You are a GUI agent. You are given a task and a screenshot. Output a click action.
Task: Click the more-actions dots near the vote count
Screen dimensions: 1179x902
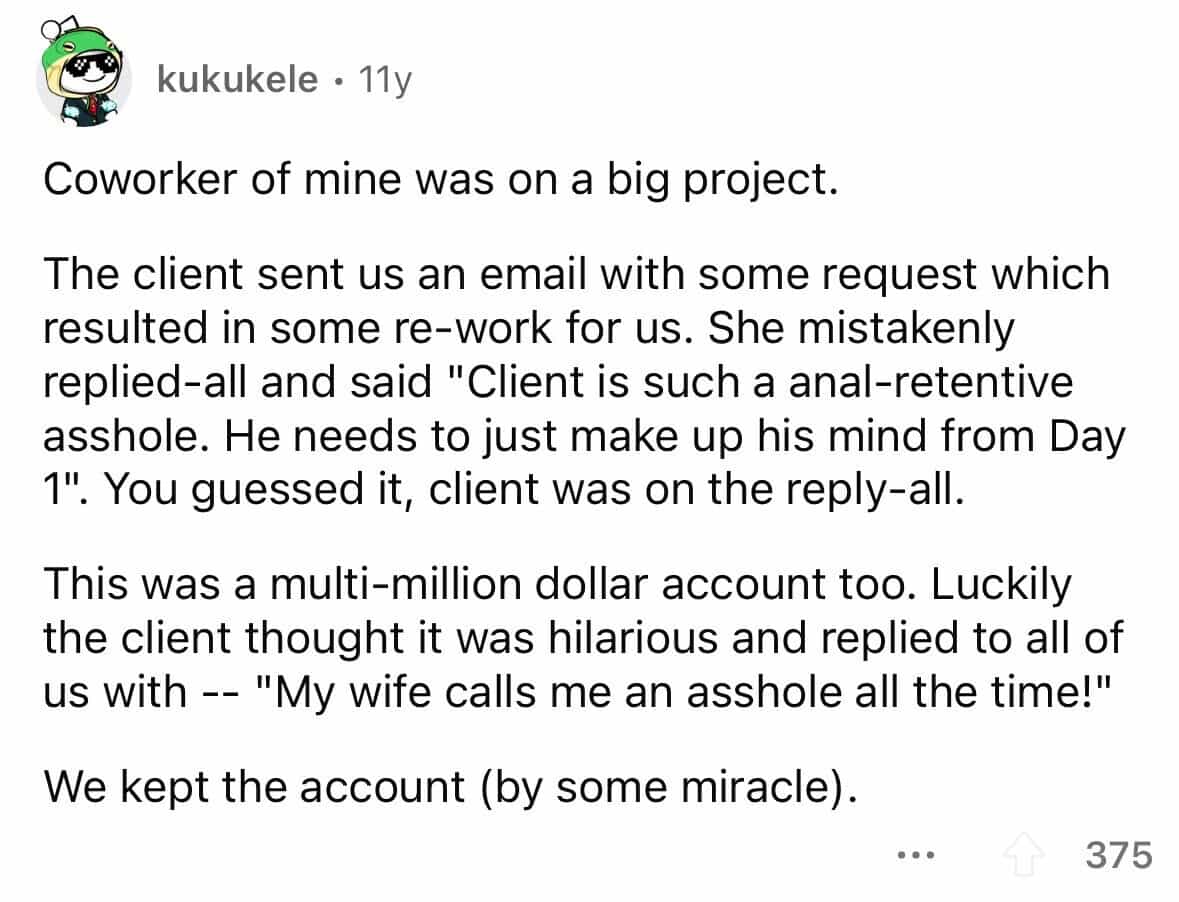(915, 853)
